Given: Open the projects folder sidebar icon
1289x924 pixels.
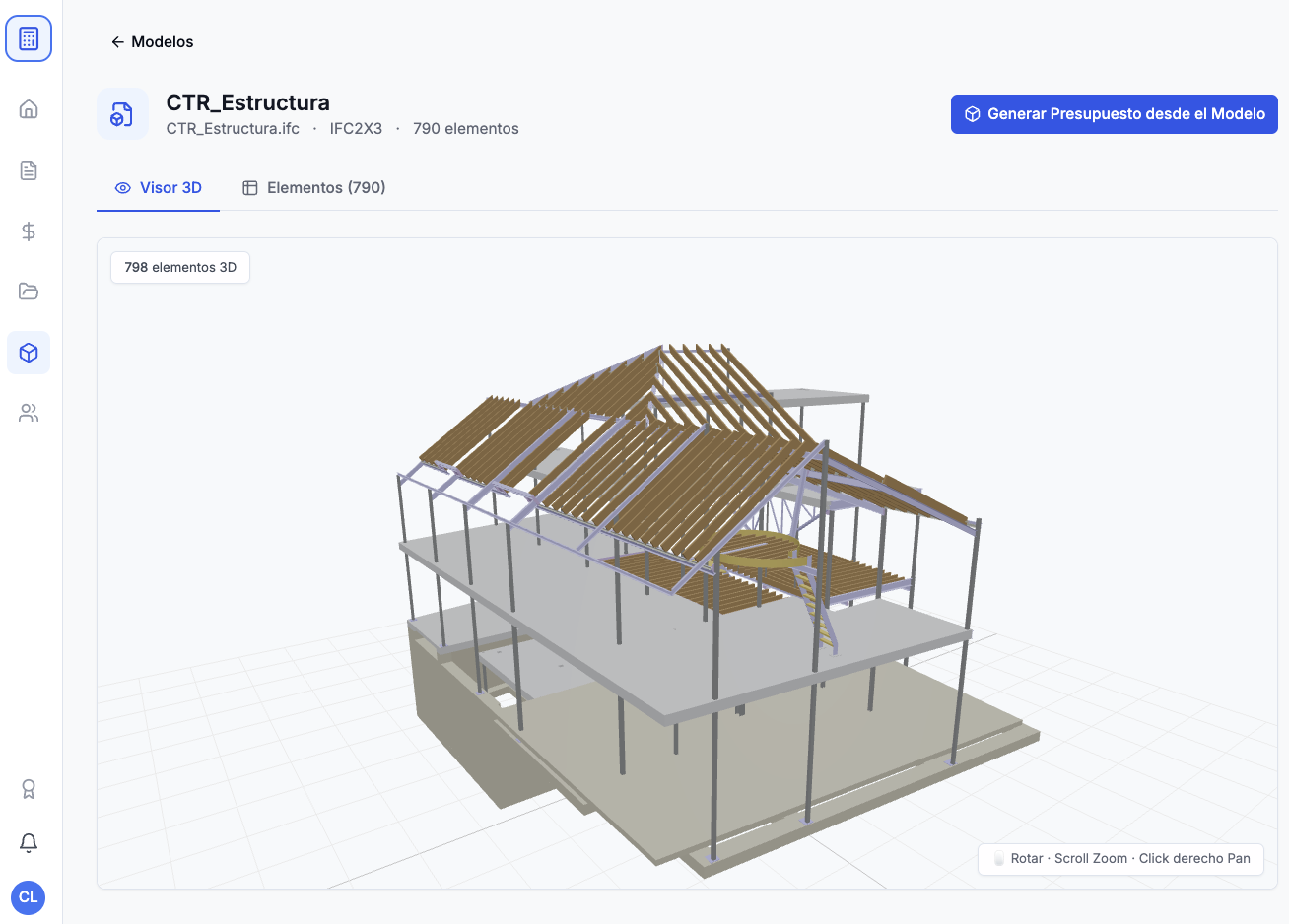Looking at the screenshot, I should pos(29,292).
